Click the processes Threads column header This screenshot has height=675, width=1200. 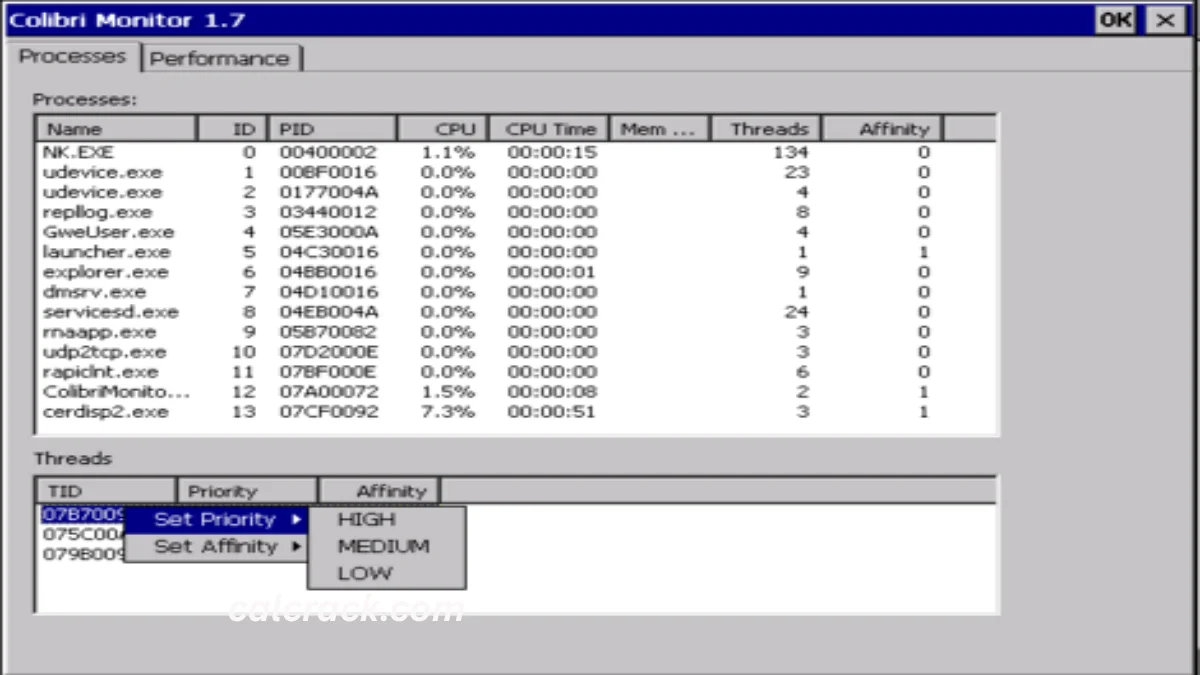point(766,129)
